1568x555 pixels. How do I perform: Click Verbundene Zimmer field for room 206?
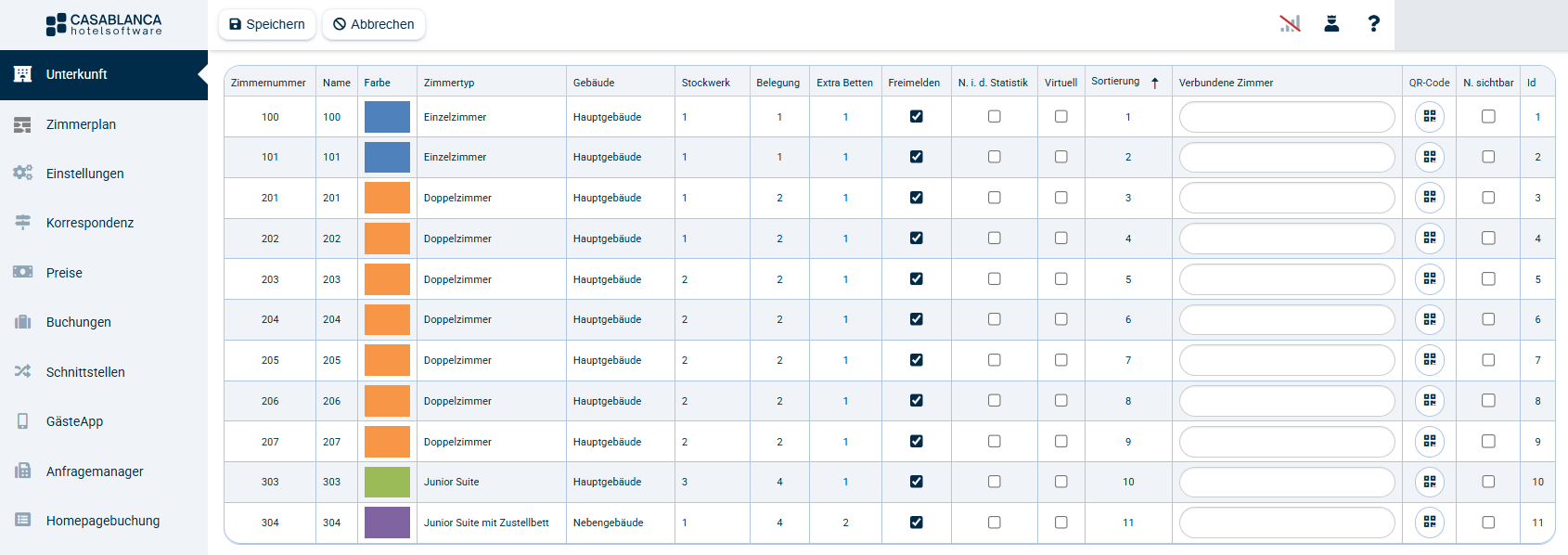pos(1287,401)
